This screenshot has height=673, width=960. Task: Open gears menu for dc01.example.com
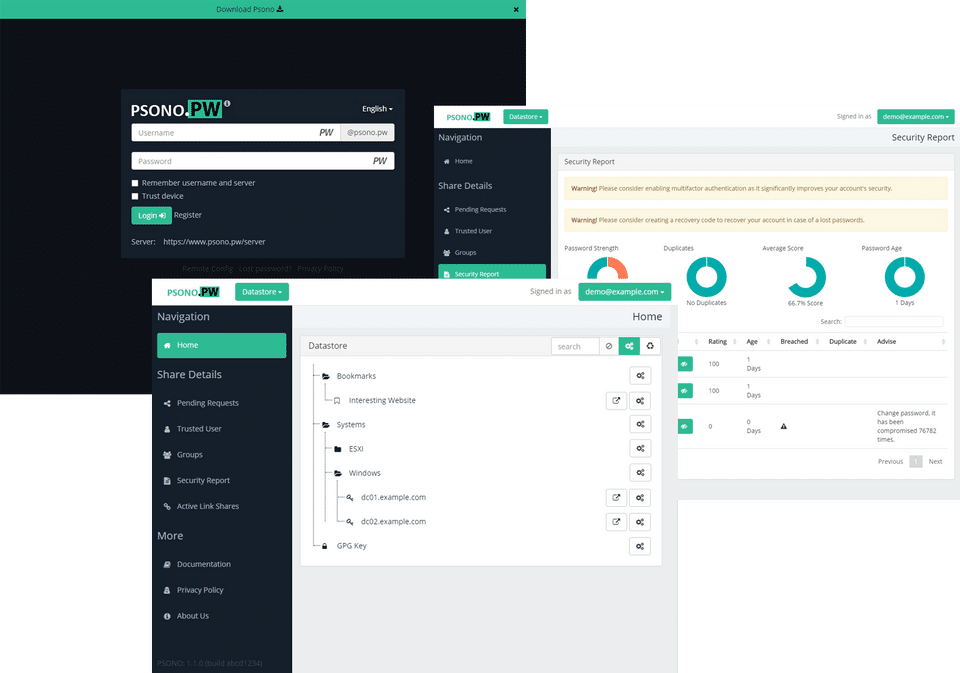(x=640, y=498)
